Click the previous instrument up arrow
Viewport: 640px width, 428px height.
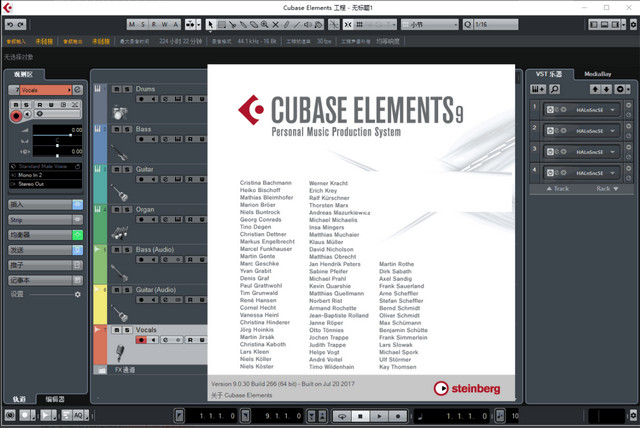pyautogui.click(x=595, y=89)
